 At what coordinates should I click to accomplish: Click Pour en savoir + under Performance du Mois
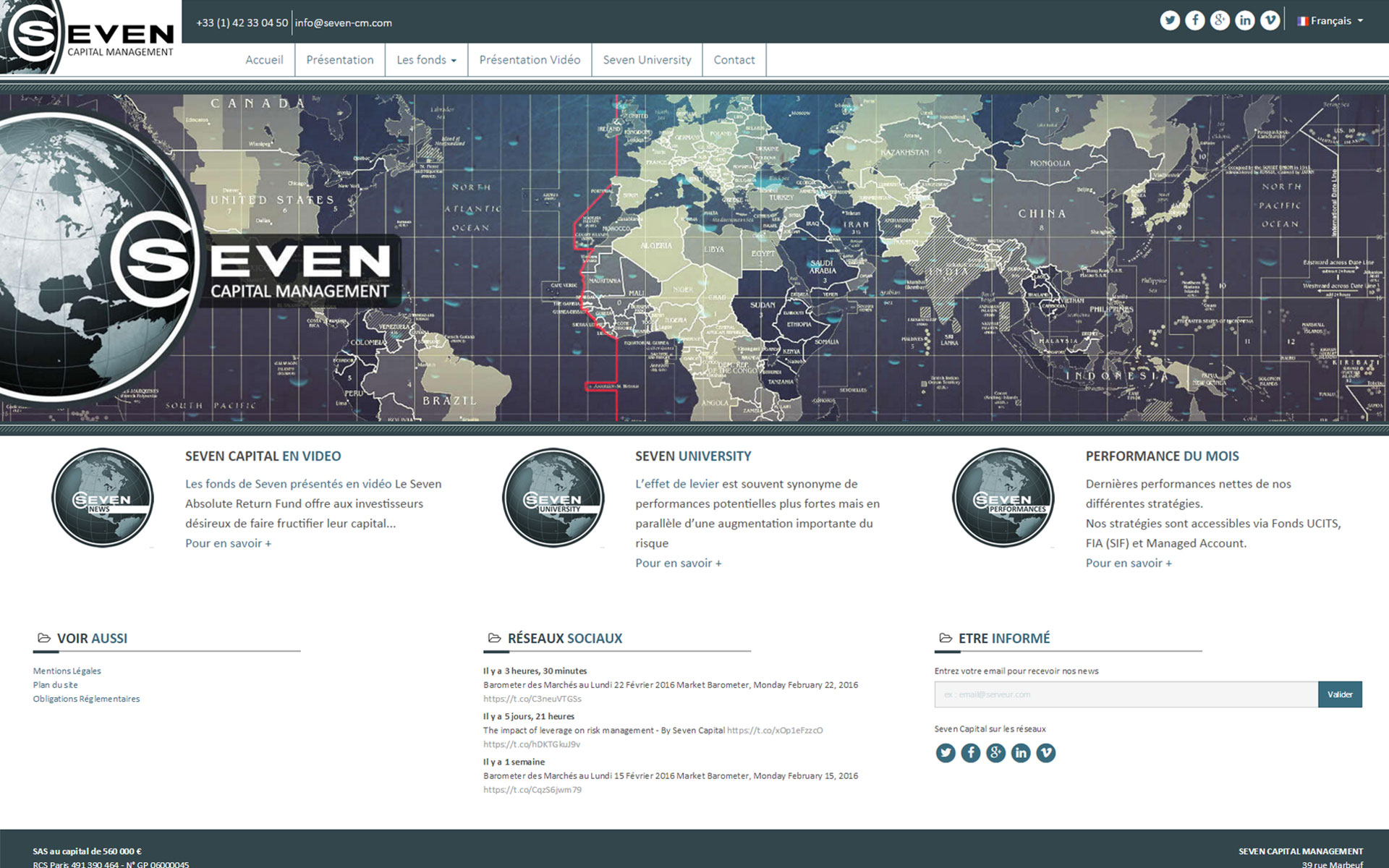[1129, 563]
